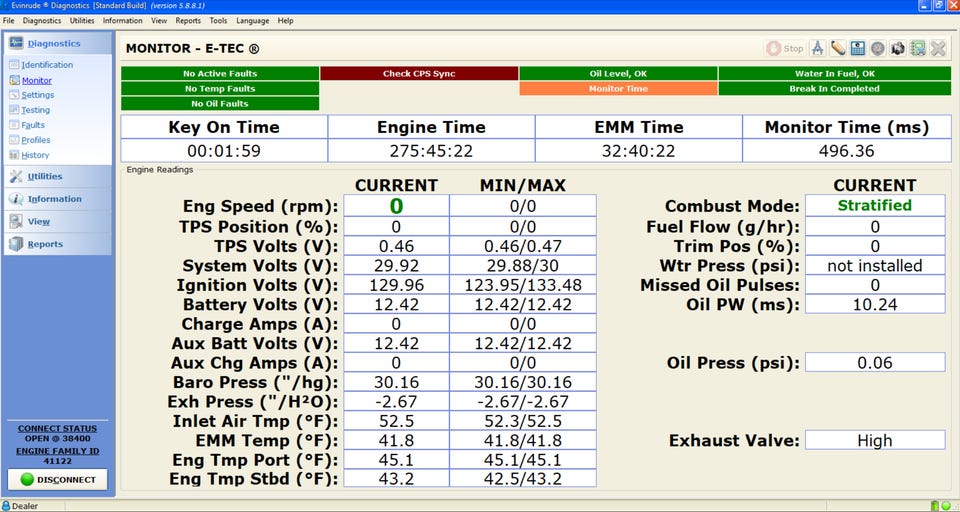The image size is (960, 512).
Task: Click the pencil edit toolbar icon
Action: [838, 48]
